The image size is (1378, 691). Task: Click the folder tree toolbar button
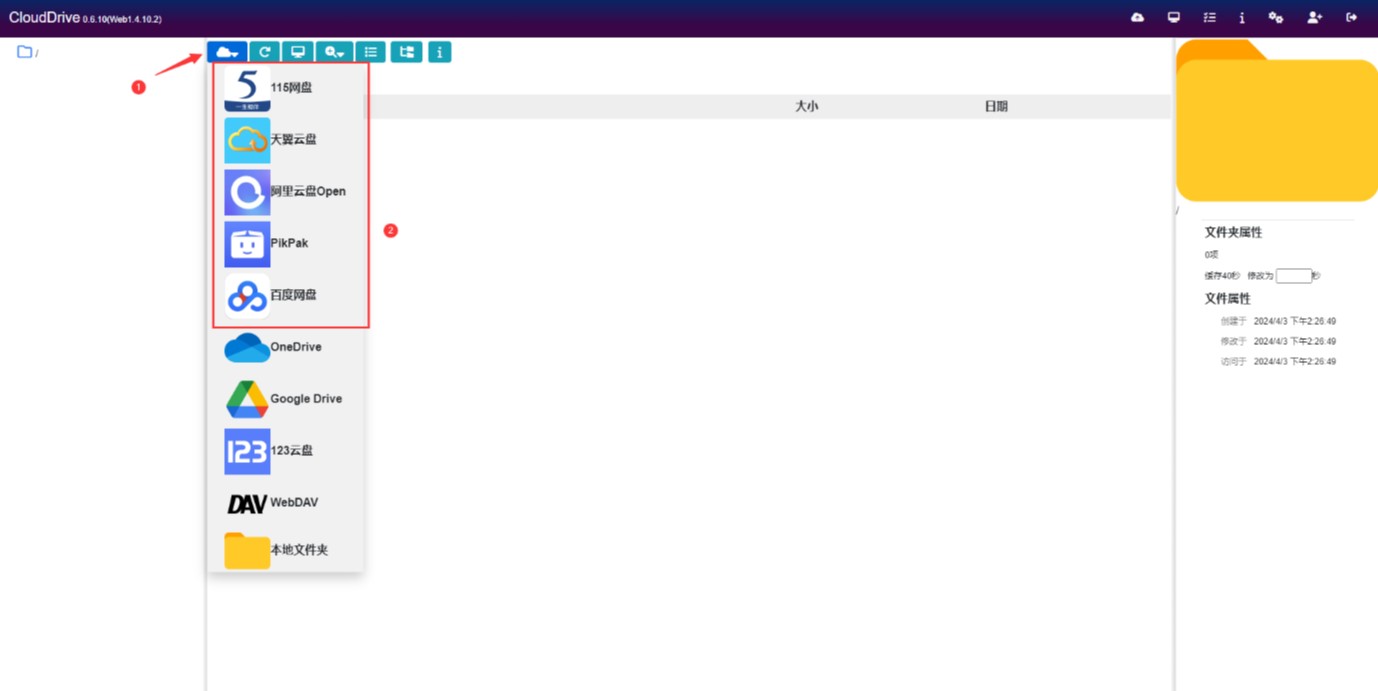[406, 52]
